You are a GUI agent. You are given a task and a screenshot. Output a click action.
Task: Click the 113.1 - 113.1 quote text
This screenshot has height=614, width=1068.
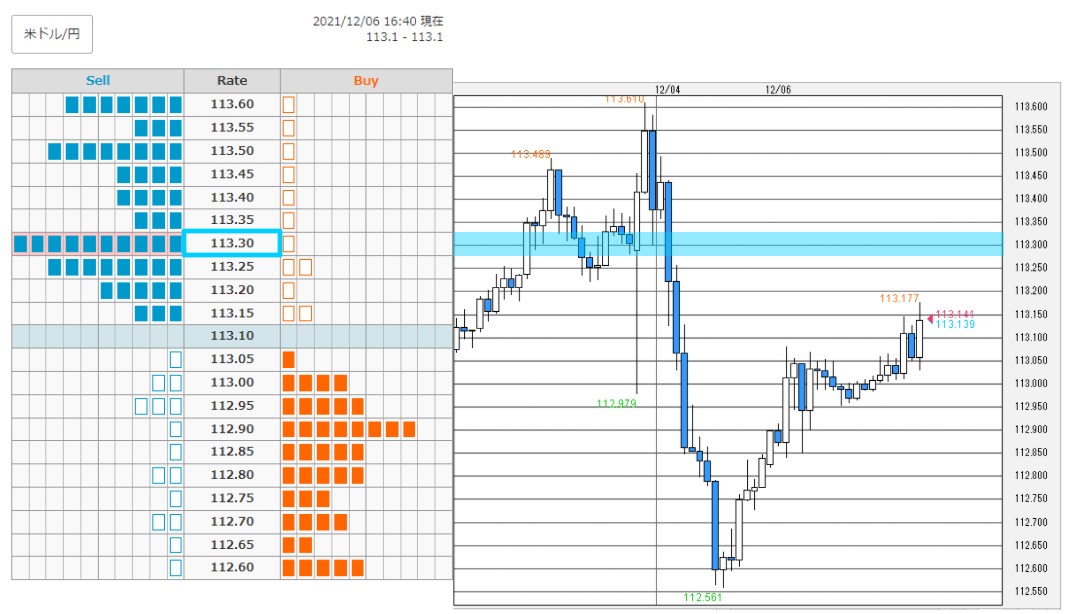click(405, 37)
